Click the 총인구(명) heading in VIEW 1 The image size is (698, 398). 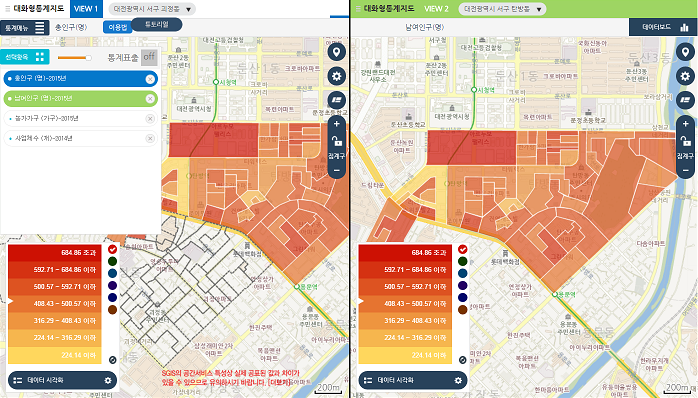tap(71, 27)
